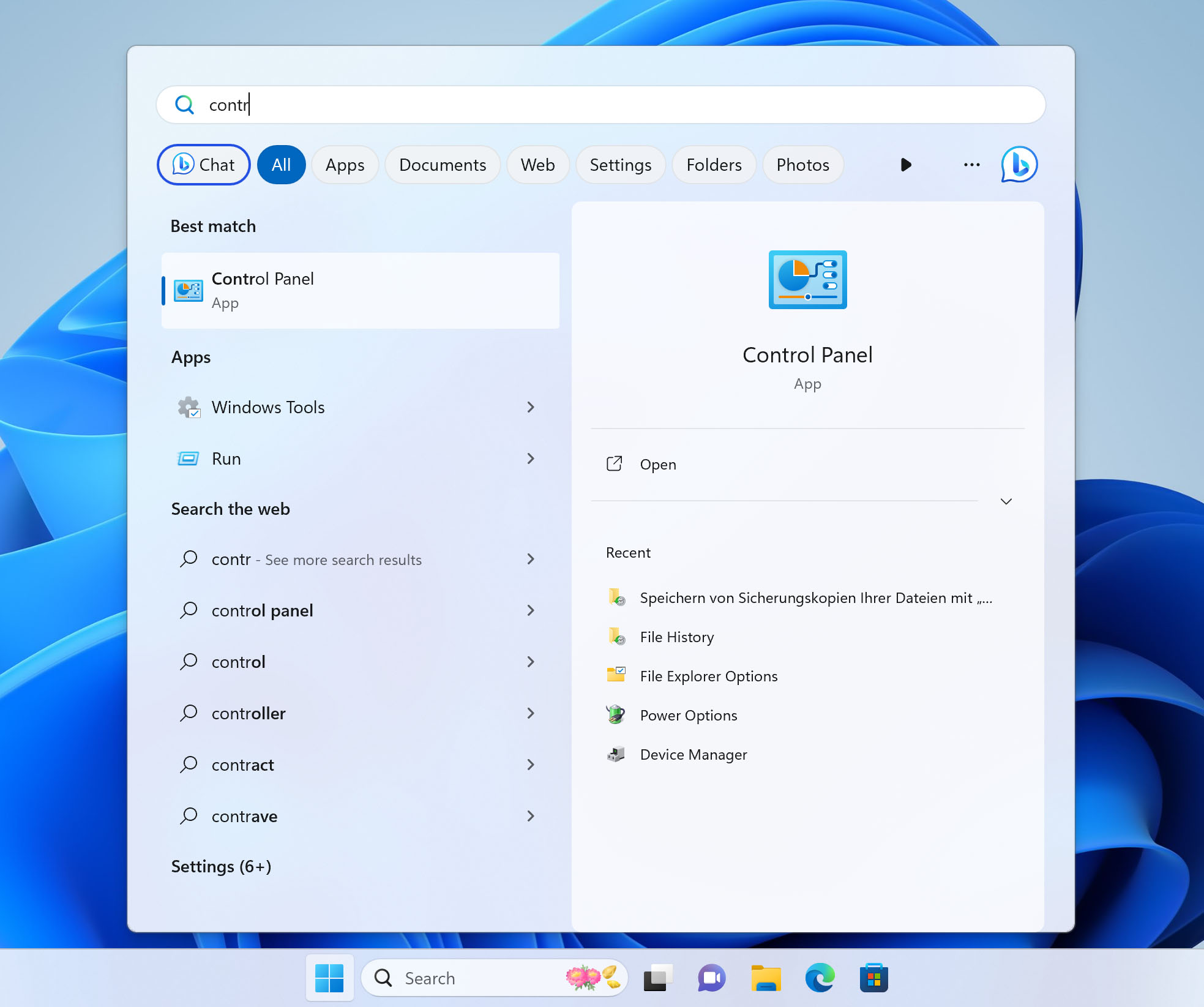This screenshot has height=1007, width=1204.
Task: Click the Device Manager icon
Action: point(616,754)
